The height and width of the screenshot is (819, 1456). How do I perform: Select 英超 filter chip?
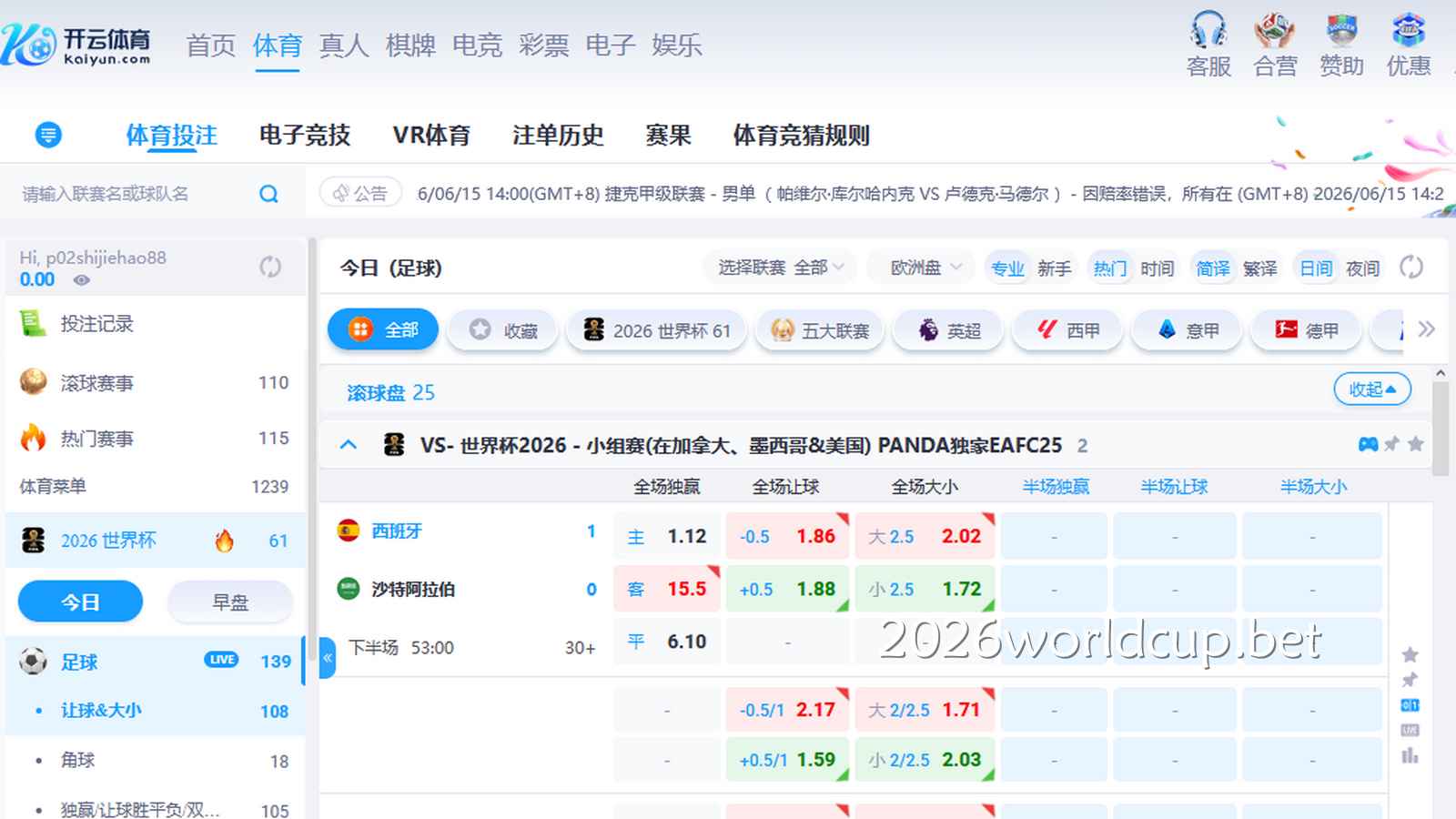pos(948,329)
